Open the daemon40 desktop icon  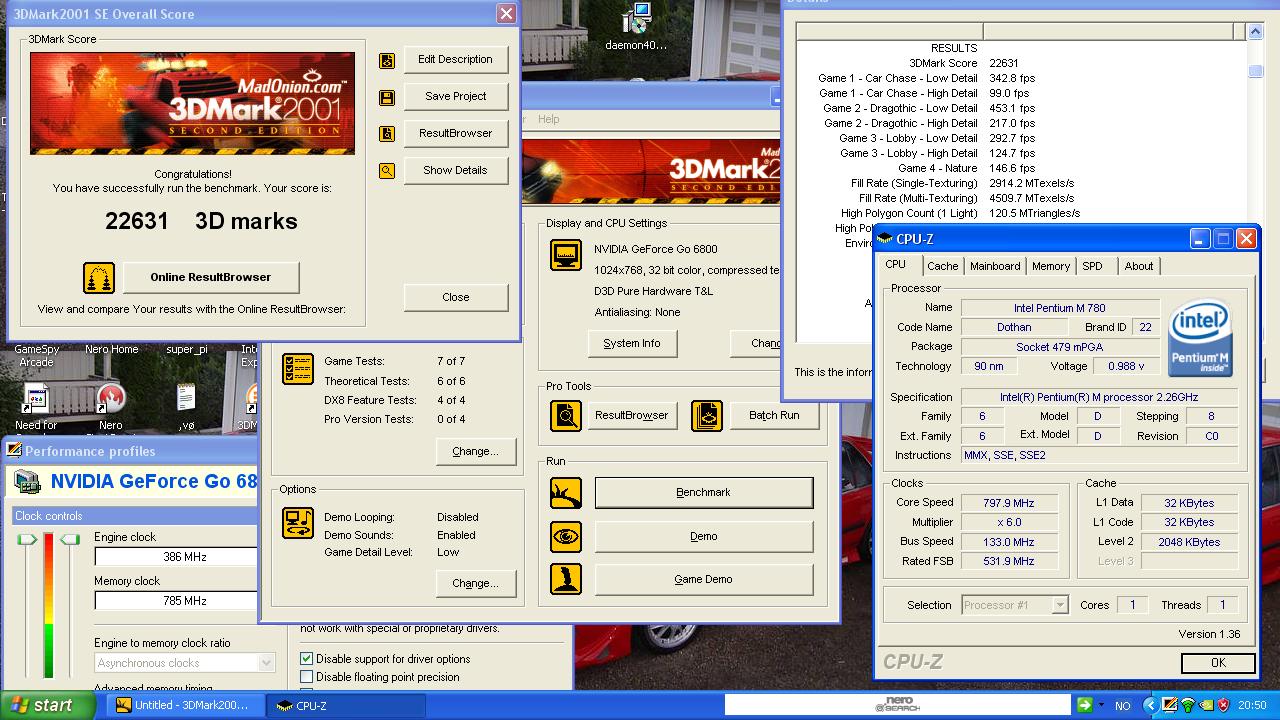[636, 19]
